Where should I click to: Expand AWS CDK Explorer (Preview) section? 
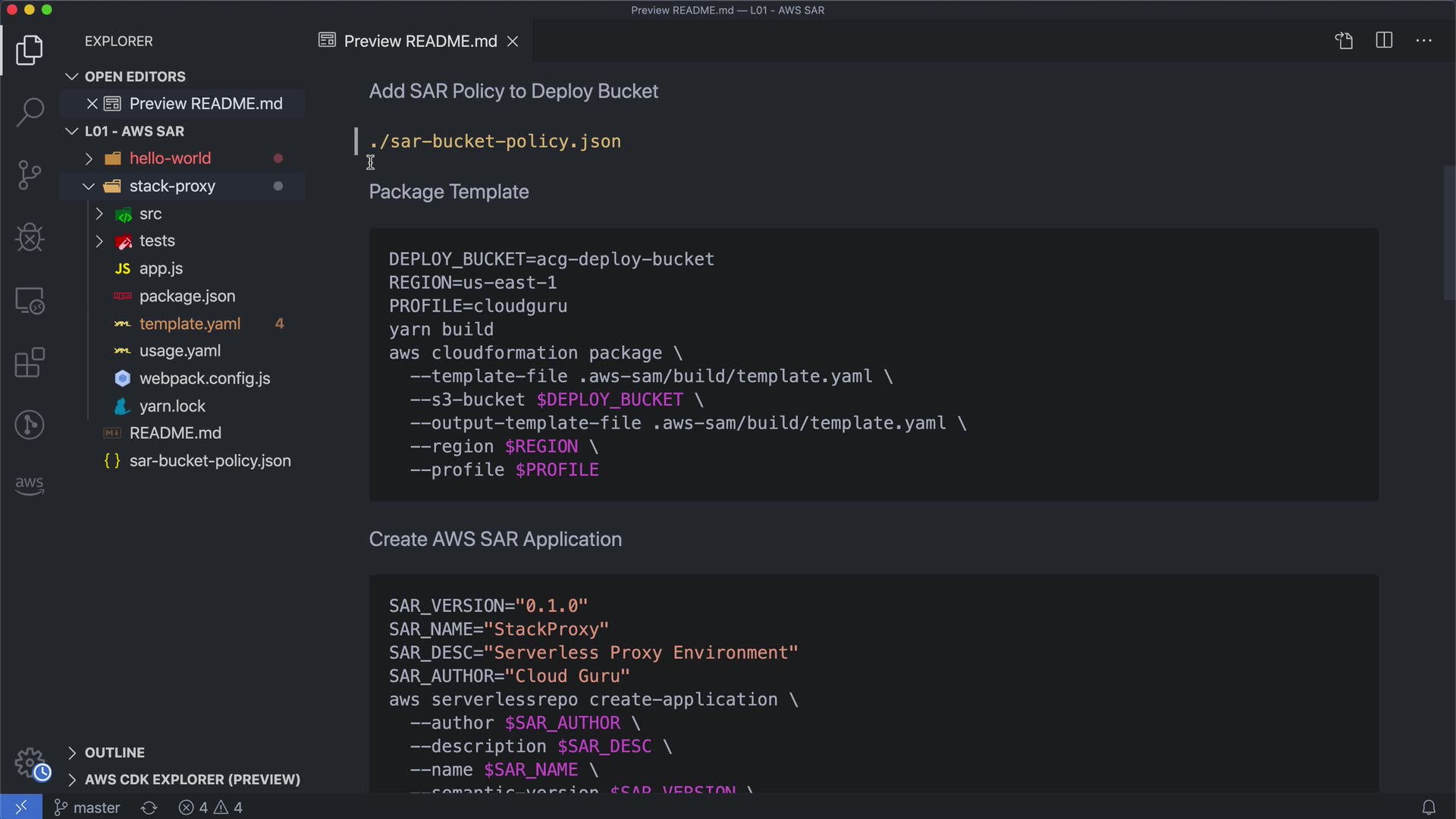point(192,780)
